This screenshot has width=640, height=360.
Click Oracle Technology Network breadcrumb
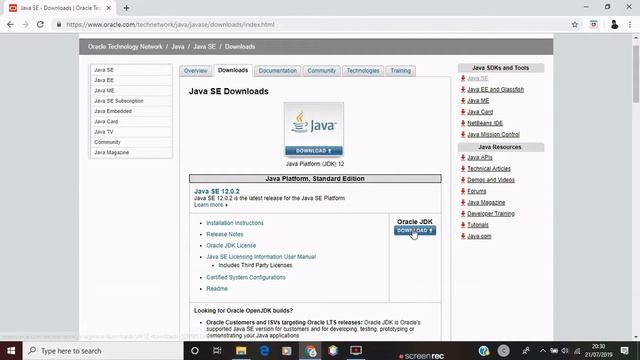pyautogui.click(x=125, y=47)
